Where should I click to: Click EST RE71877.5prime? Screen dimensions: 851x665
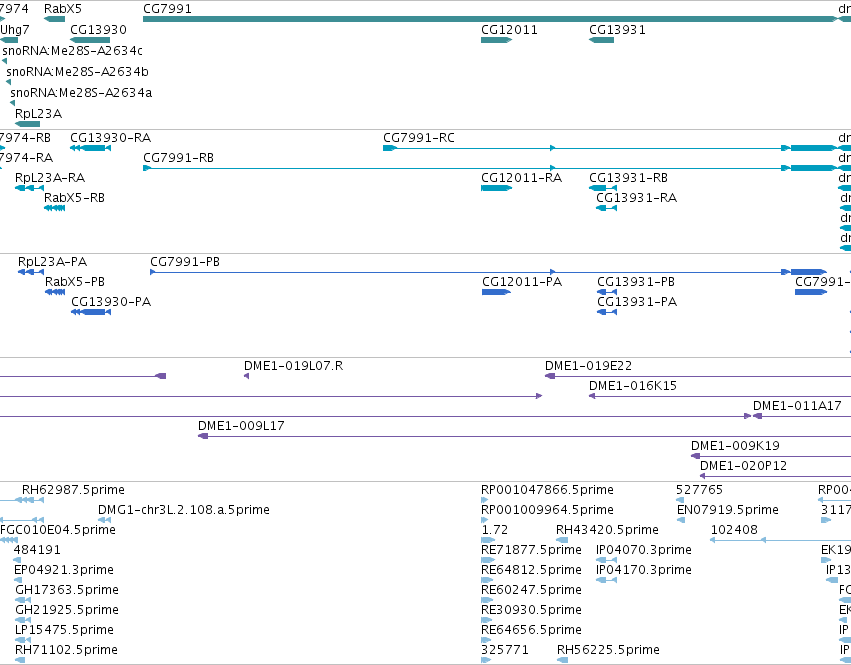click(488, 560)
